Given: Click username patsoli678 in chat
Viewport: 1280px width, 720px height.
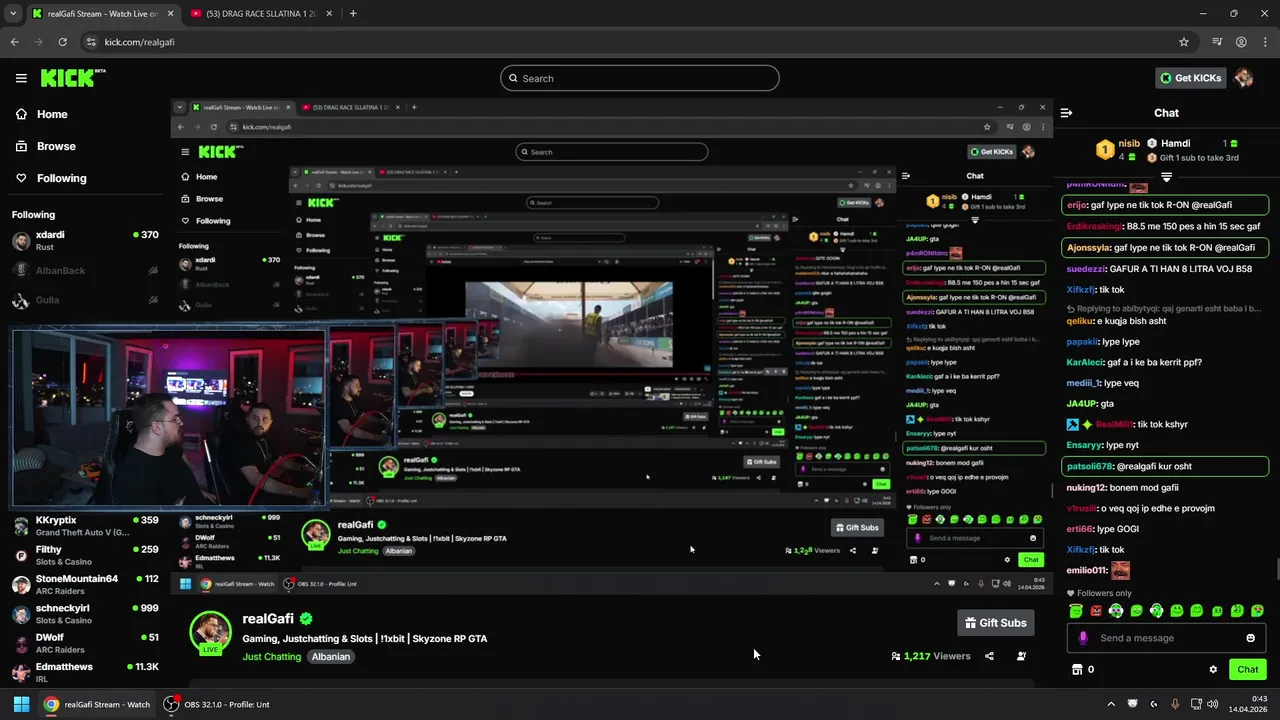Looking at the screenshot, I should coord(1090,466).
